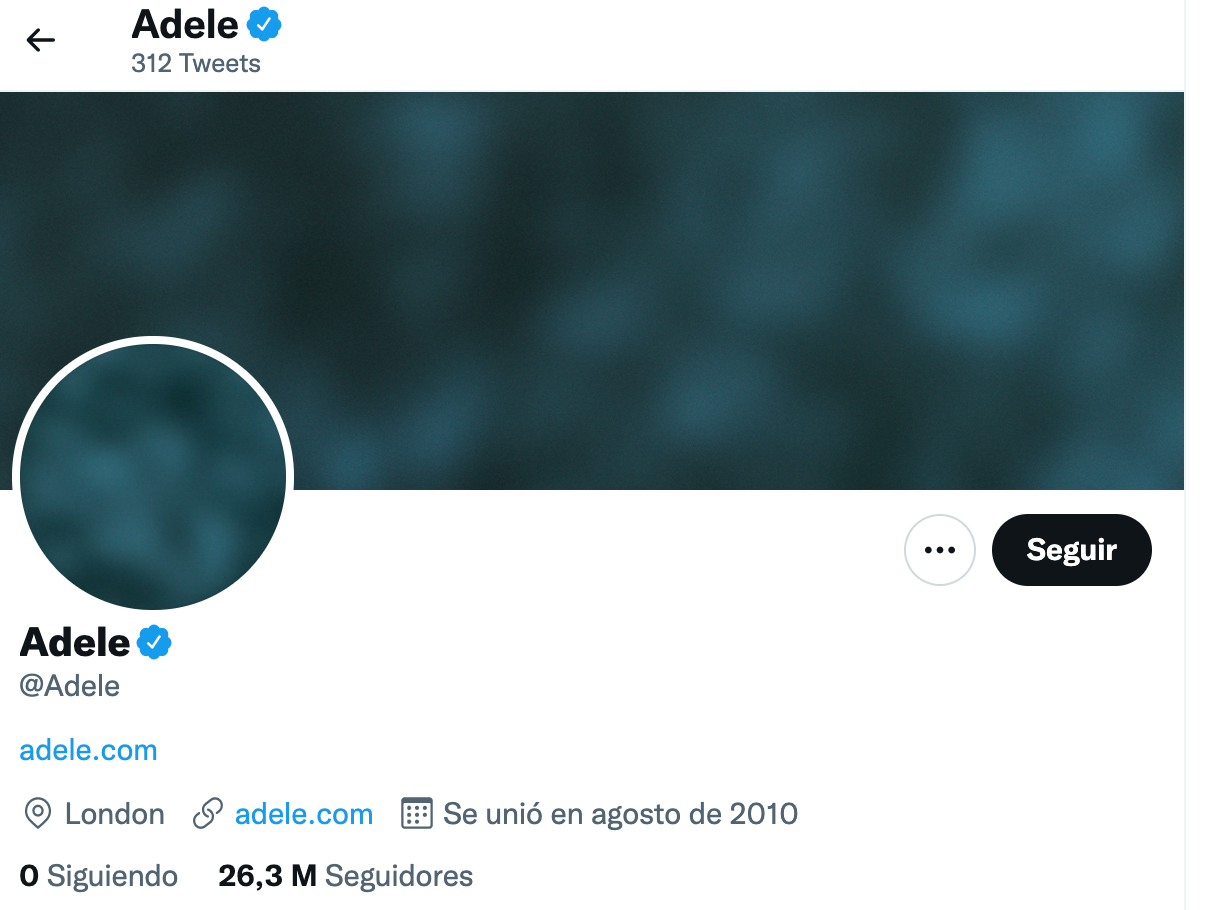Click the London location text

point(114,814)
